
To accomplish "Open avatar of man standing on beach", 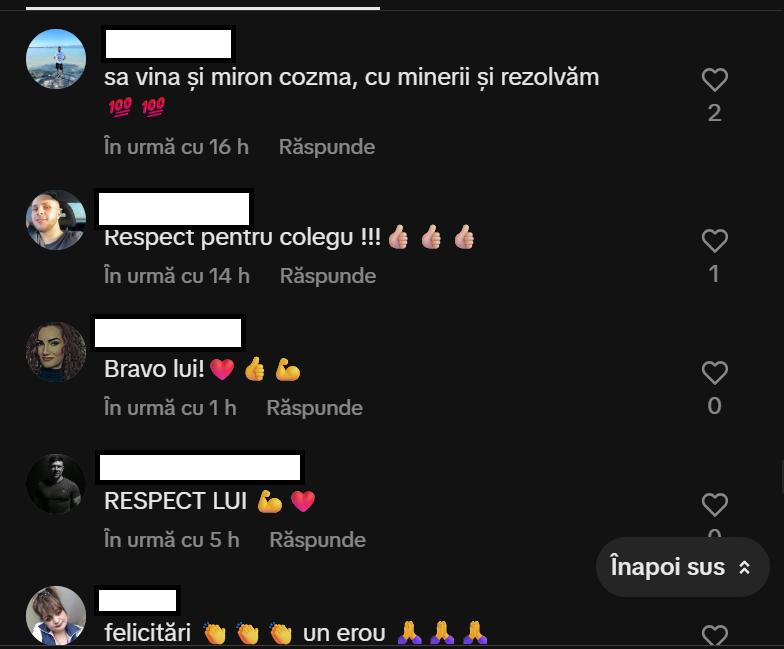I will (x=56, y=59).
